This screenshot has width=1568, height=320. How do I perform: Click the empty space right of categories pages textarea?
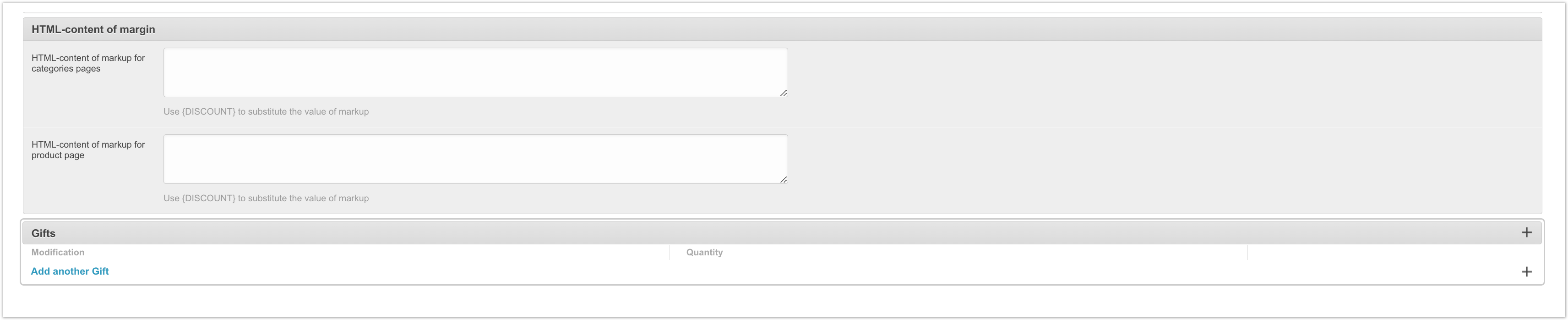[x=1156, y=72]
